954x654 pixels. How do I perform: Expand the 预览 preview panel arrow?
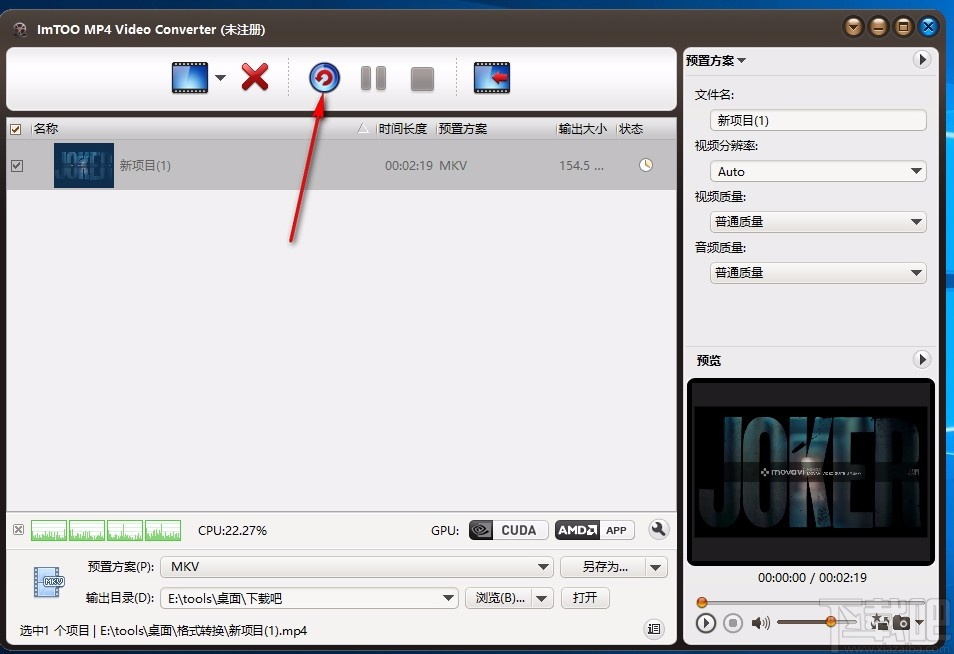[x=921, y=359]
